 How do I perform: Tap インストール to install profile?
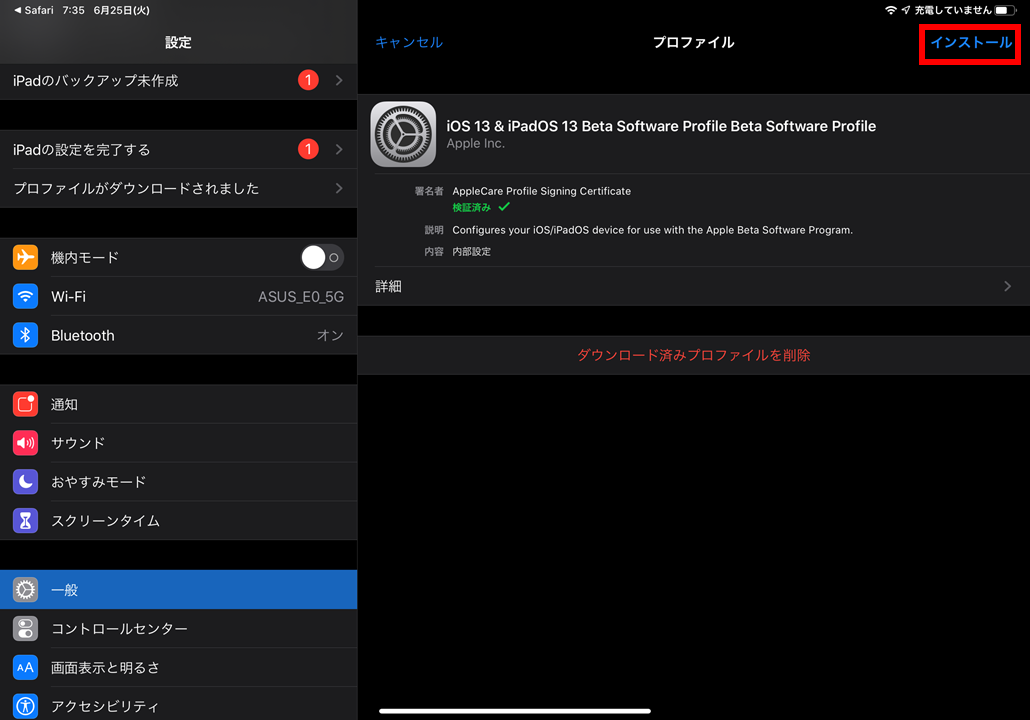[970, 43]
